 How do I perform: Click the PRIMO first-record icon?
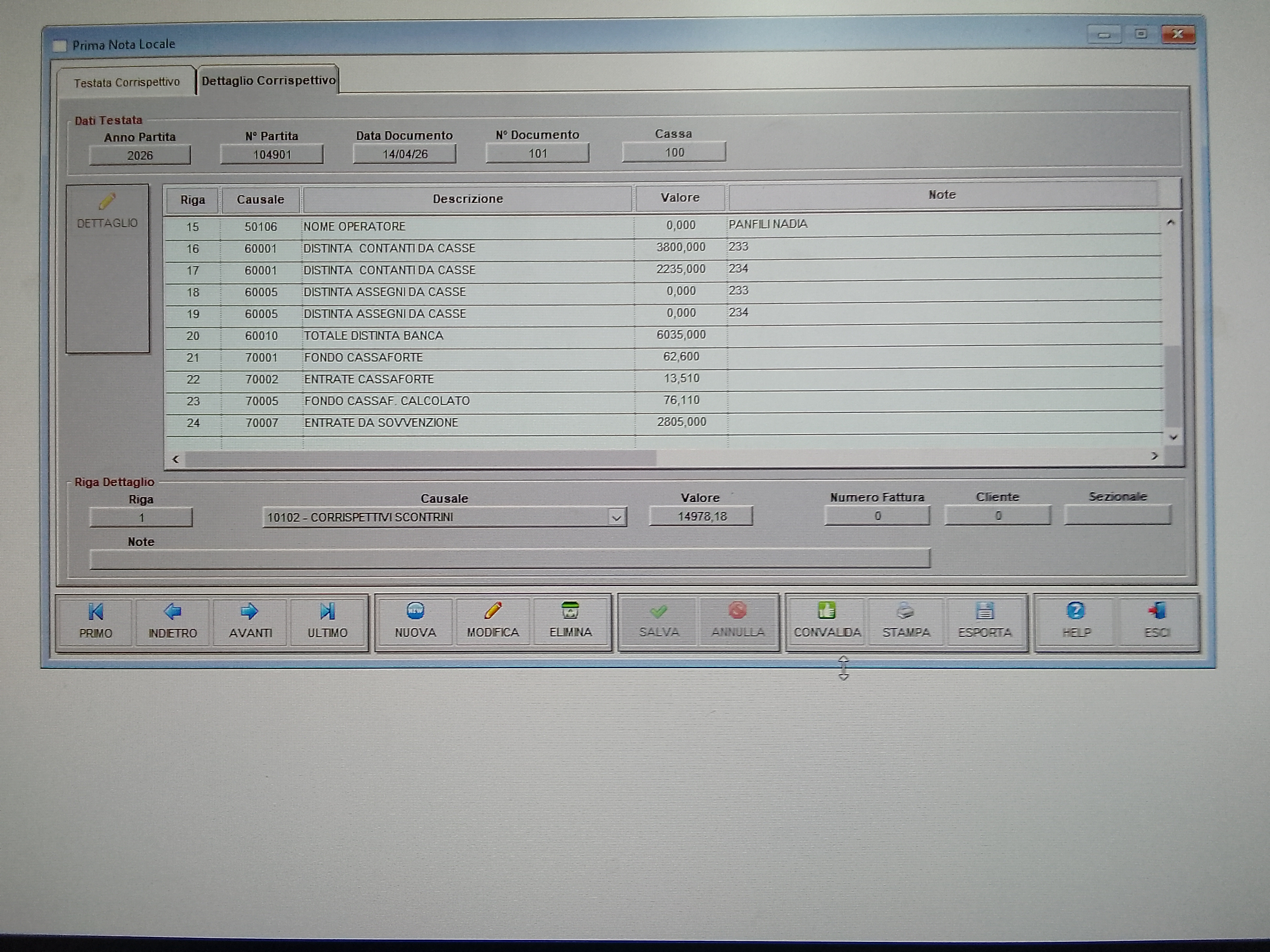click(x=96, y=612)
